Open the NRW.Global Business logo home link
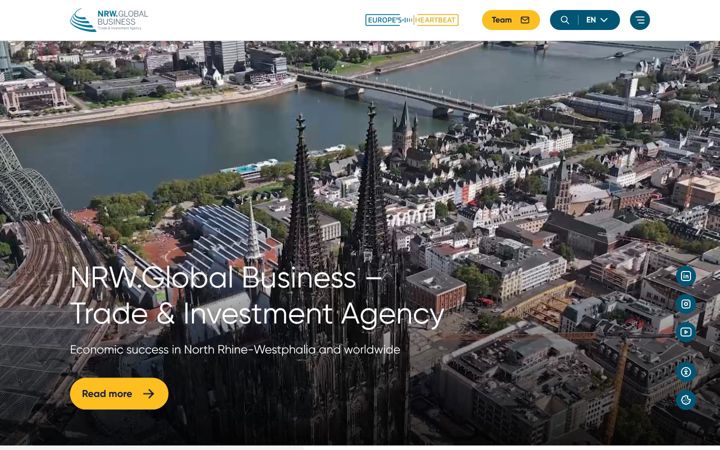This screenshot has height=450, width=720. 109,20
